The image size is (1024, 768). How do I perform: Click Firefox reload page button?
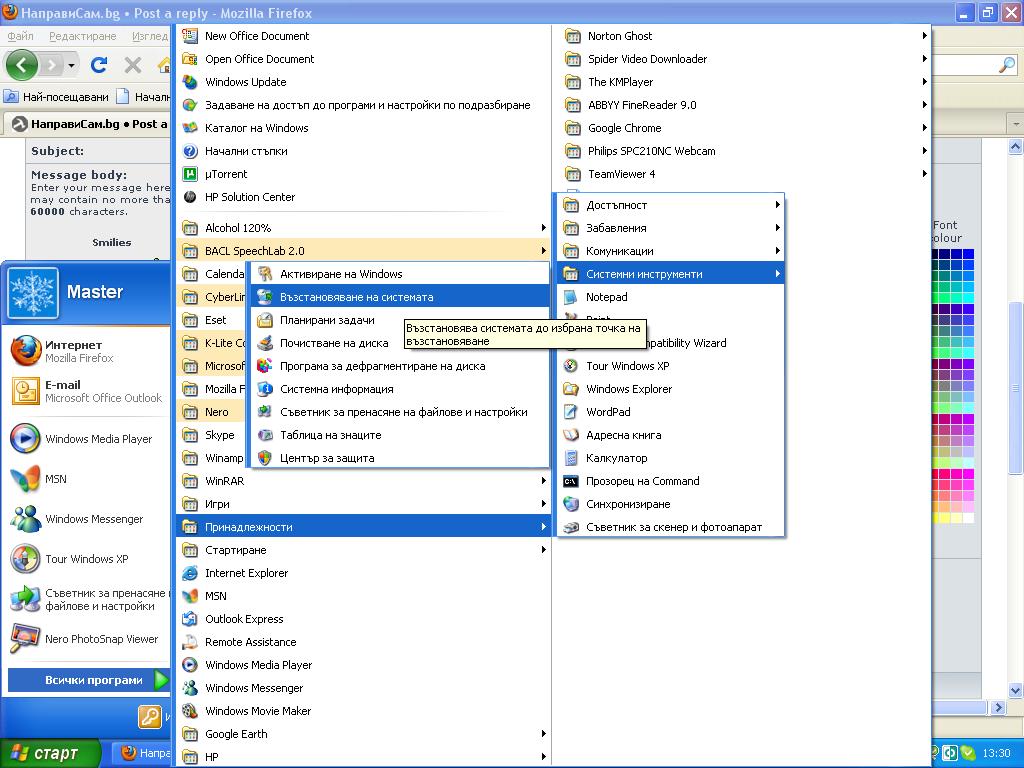[x=99, y=65]
